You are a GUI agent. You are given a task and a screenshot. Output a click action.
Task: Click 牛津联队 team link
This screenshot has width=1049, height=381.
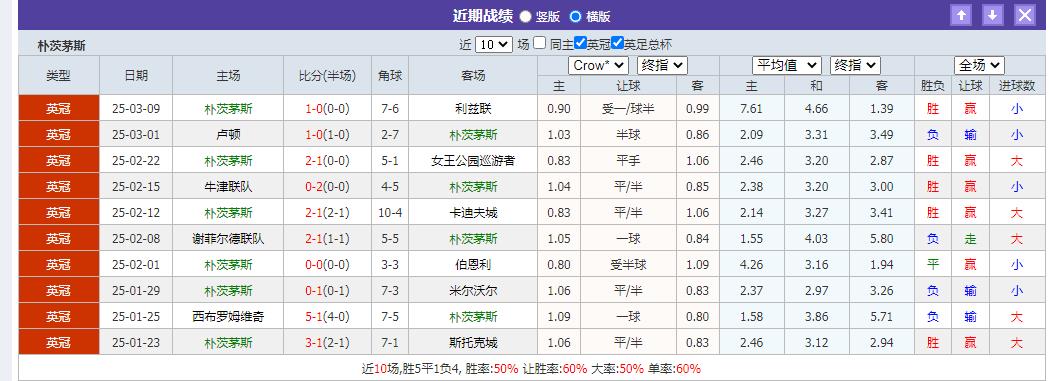pos(228,186)
